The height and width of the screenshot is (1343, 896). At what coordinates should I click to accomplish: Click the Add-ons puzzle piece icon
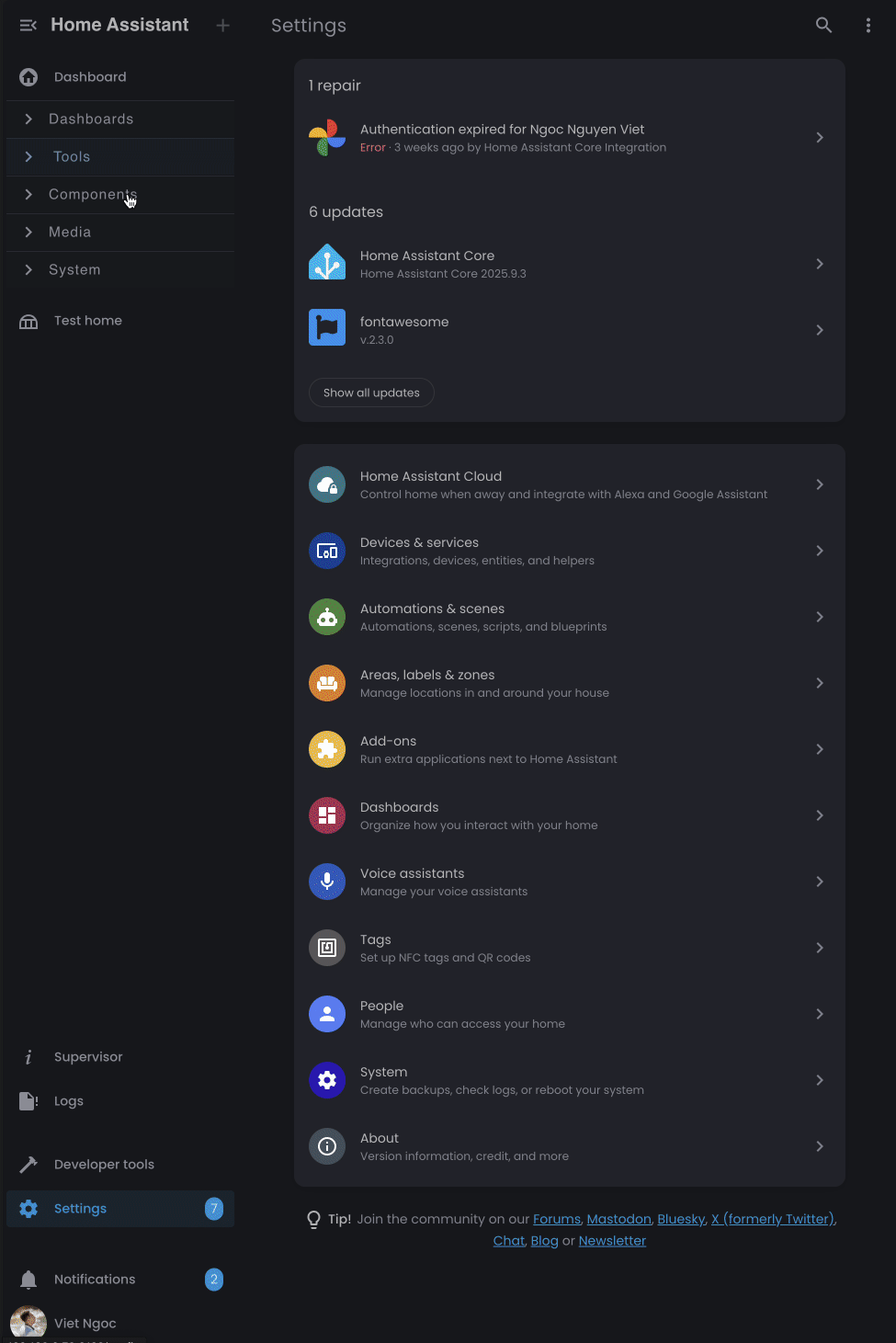click(x=327, y=749)
